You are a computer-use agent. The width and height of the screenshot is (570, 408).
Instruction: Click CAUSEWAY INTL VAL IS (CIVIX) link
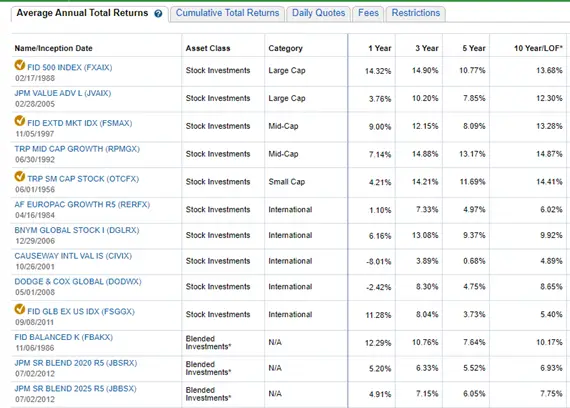[x=73, y=256]
